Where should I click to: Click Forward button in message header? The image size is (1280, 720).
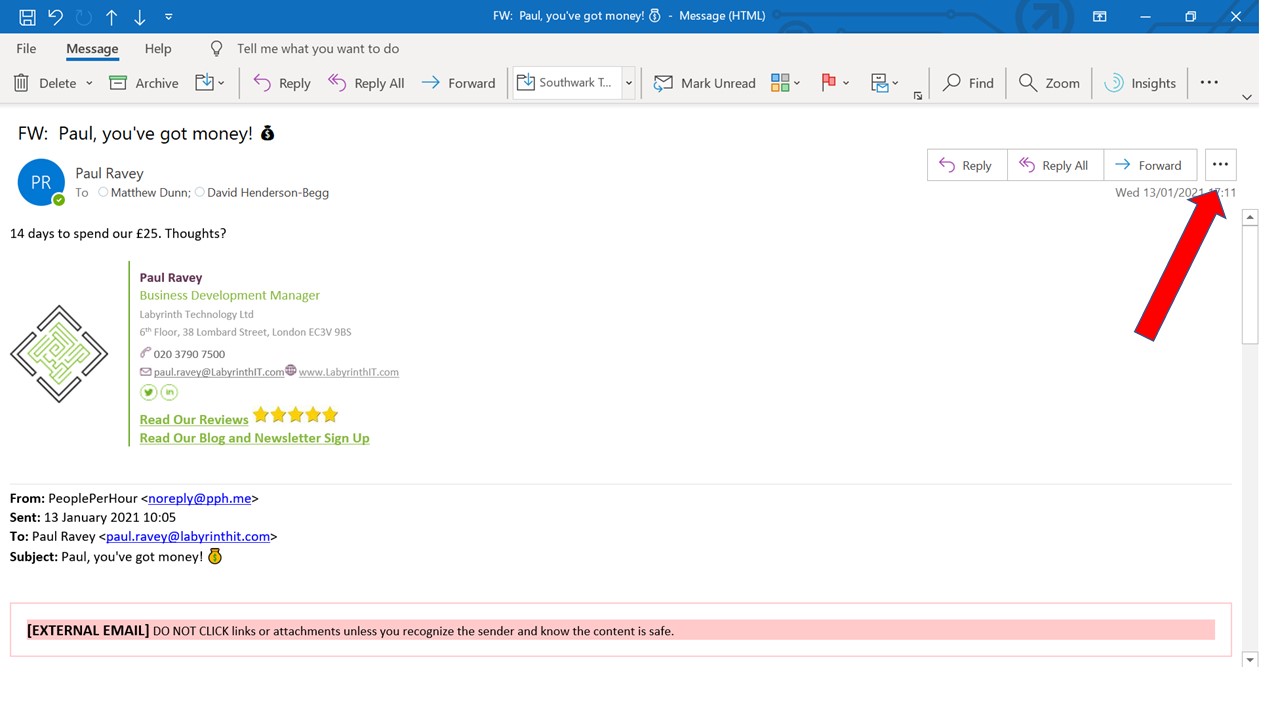point(1150,165)
